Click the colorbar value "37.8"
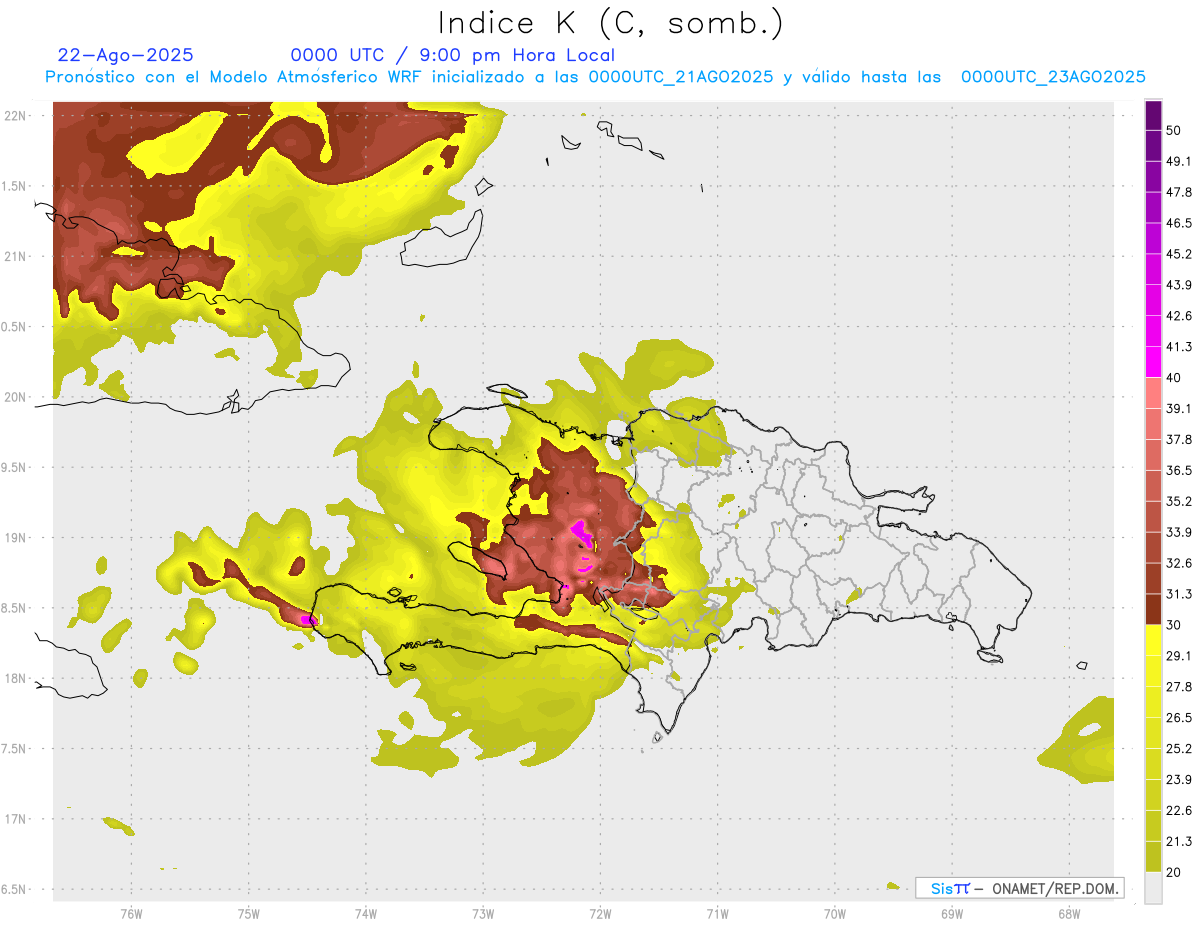 click(1179, 439)
